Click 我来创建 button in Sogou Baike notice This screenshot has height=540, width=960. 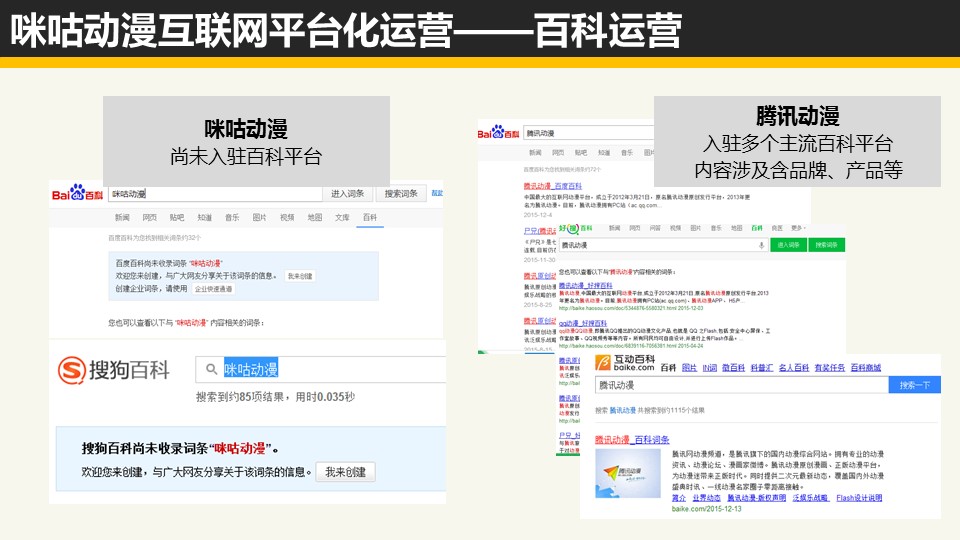point(345,472)
